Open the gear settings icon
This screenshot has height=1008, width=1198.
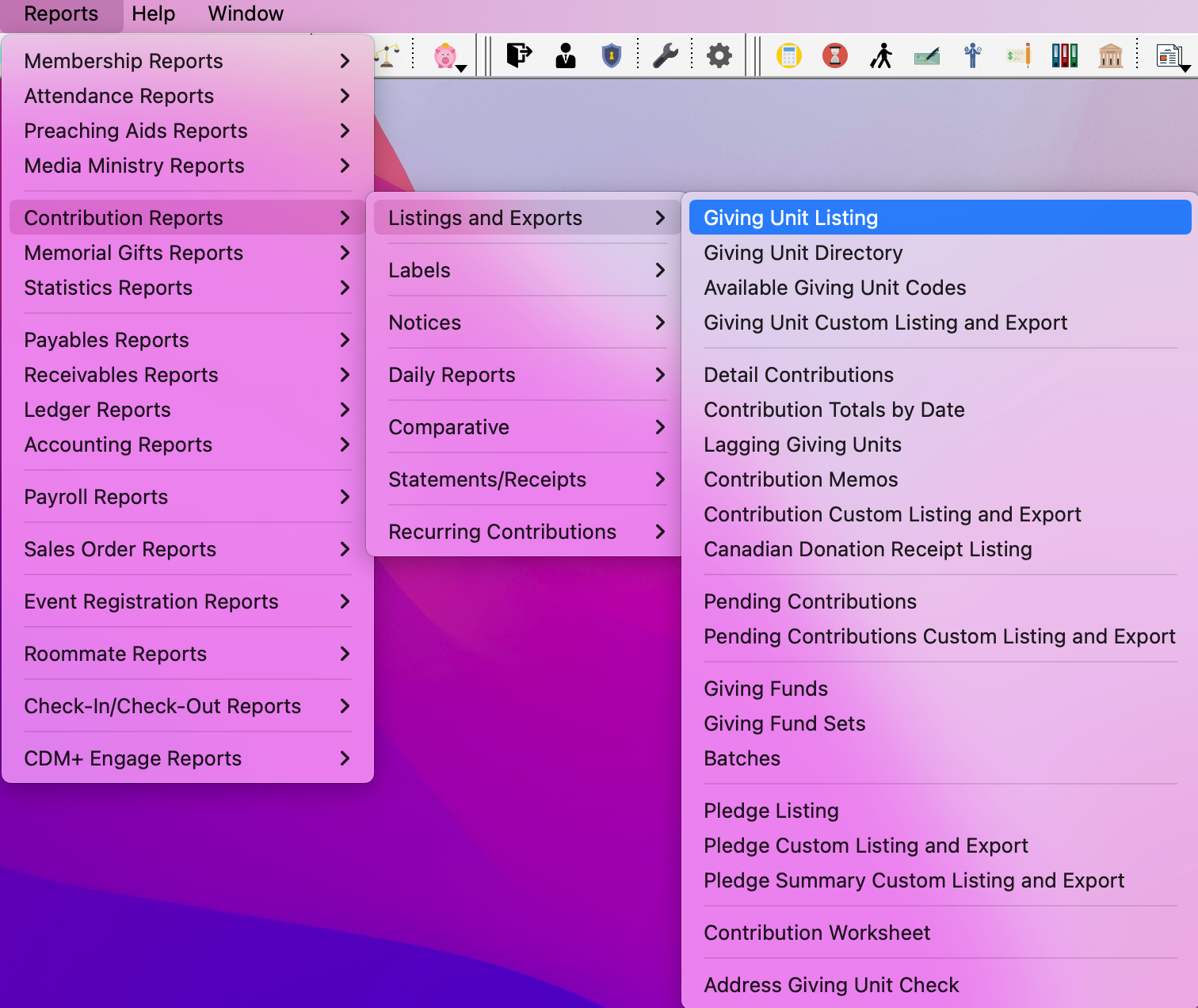coord(718,55)
